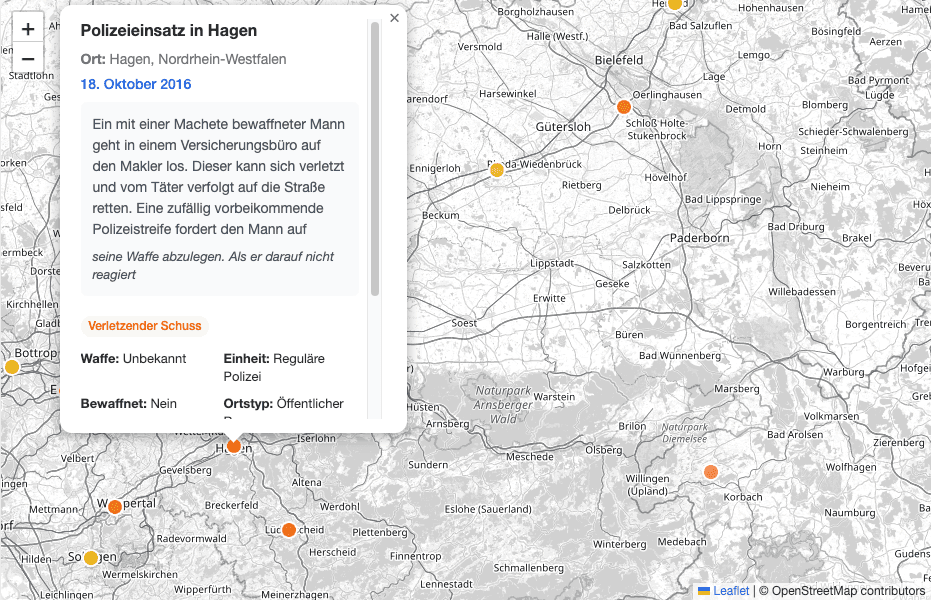This screenshot has width=931, height=600.
Task: Click the orange marker near Lüdenscheid
Action: [290, 529]
